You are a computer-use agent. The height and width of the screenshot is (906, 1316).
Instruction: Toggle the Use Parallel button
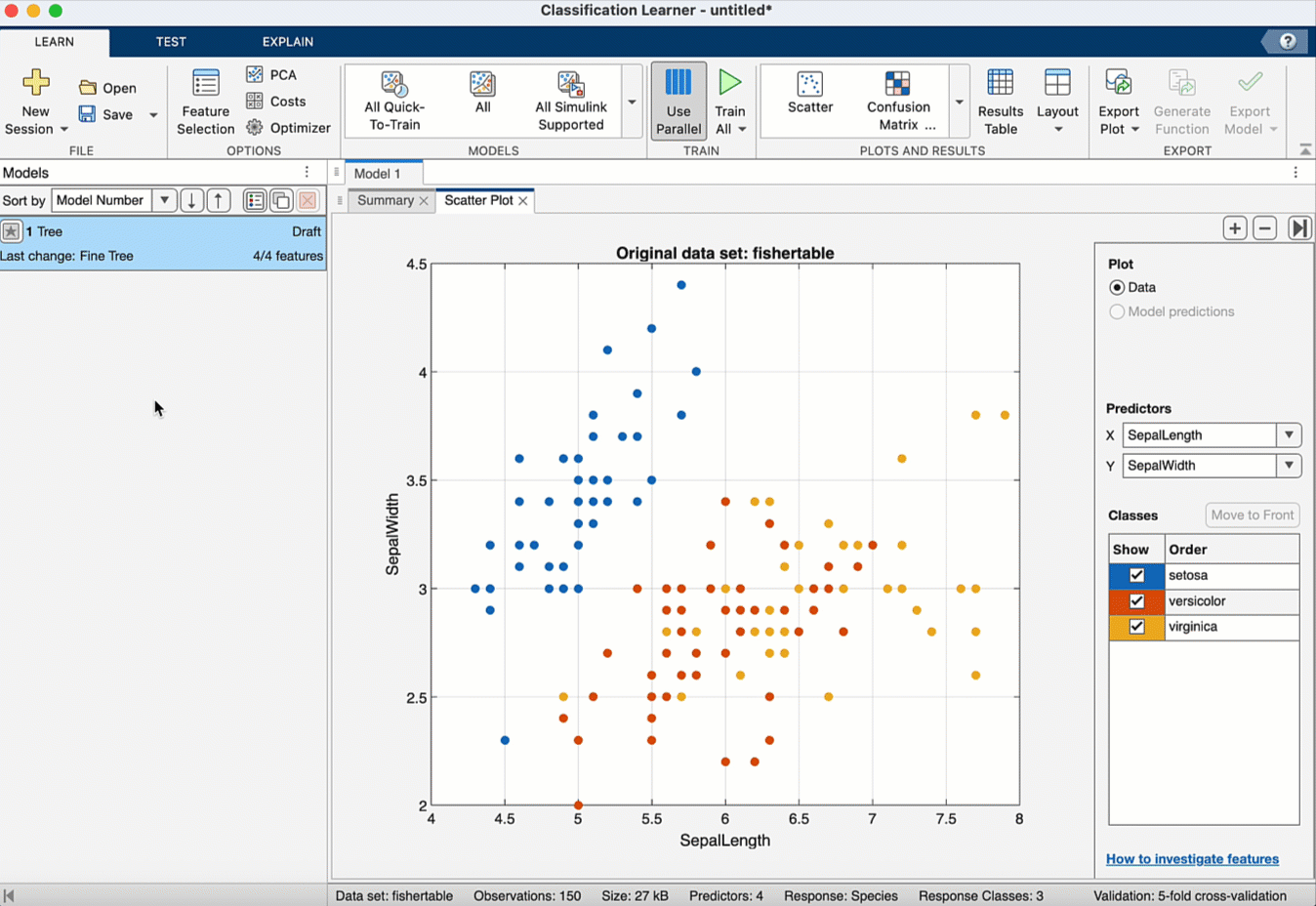[x=679, y=102]
